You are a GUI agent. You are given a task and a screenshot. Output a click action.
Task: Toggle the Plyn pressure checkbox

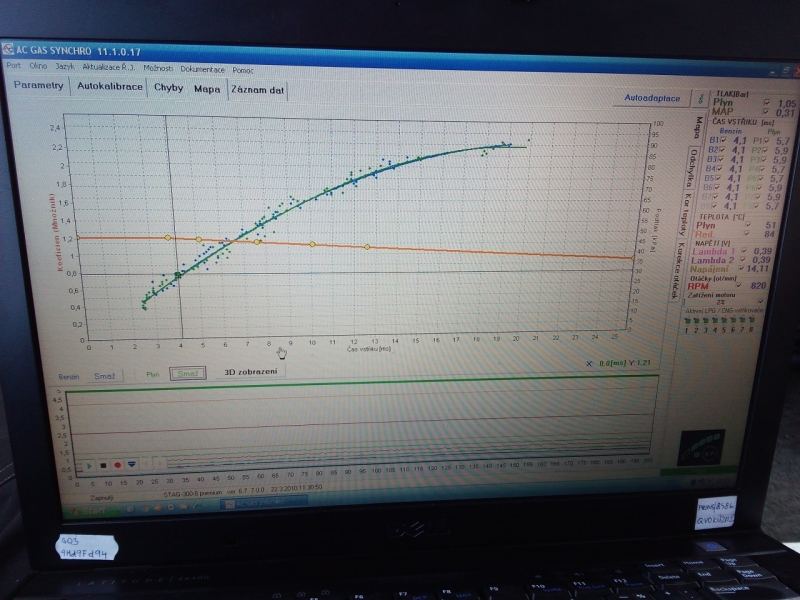pos(765,103)
